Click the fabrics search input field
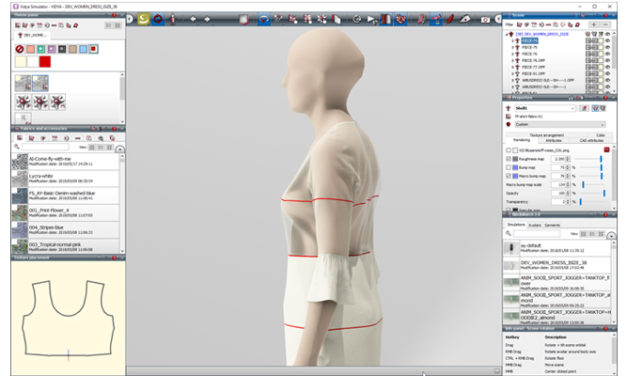 click(45, 147)
